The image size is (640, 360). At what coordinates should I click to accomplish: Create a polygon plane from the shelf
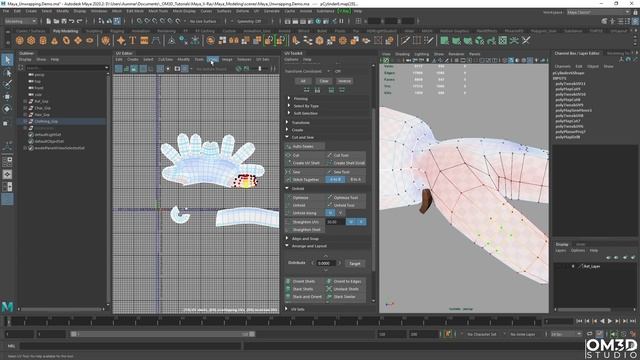coord(78,40)
